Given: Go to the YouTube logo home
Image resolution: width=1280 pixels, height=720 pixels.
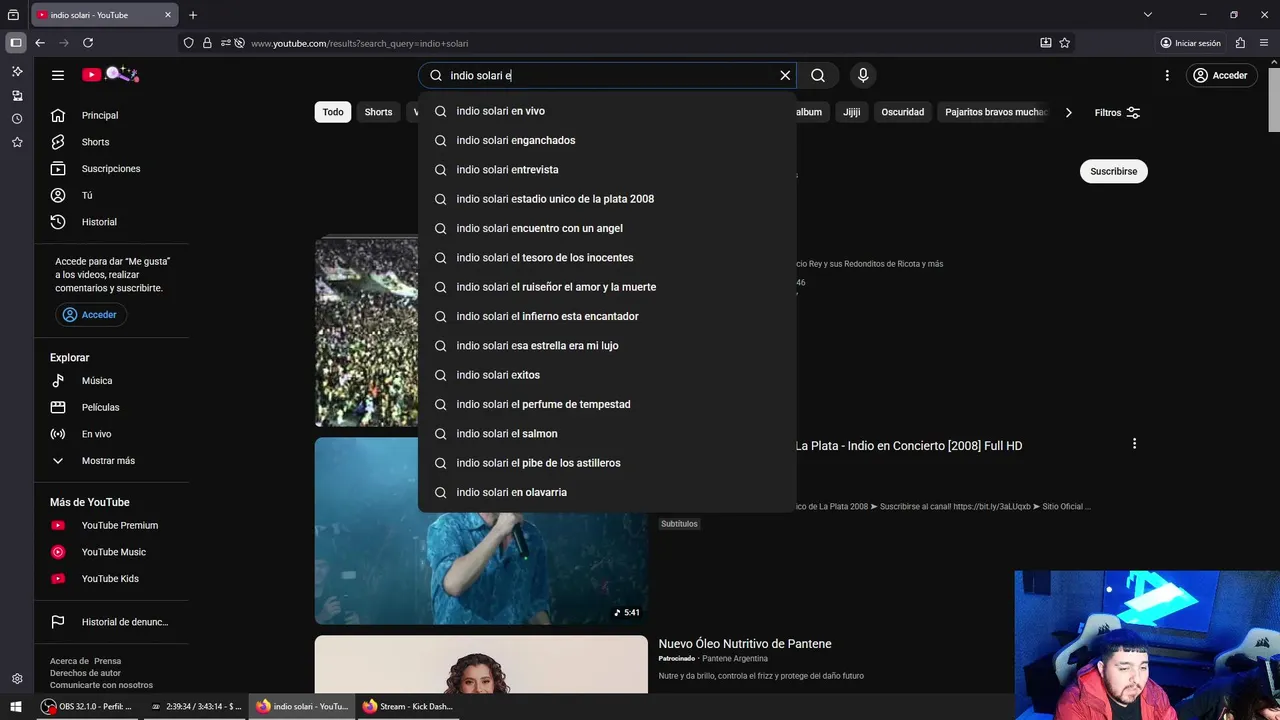Looking at the screenshot, I should [x=110, y=75].
